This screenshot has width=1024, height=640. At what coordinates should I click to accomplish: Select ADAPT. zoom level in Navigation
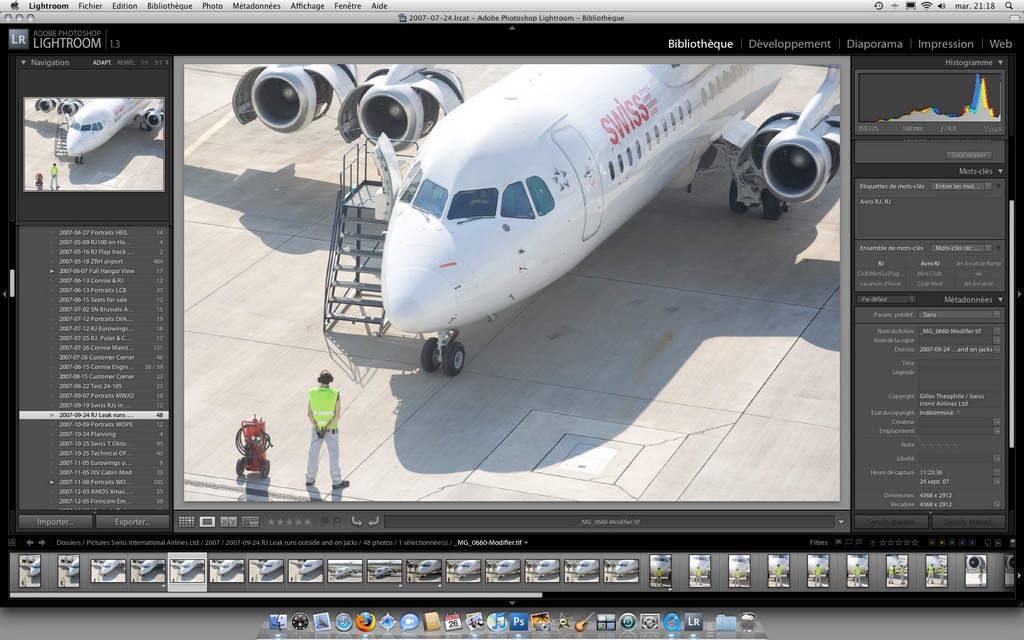102,63
